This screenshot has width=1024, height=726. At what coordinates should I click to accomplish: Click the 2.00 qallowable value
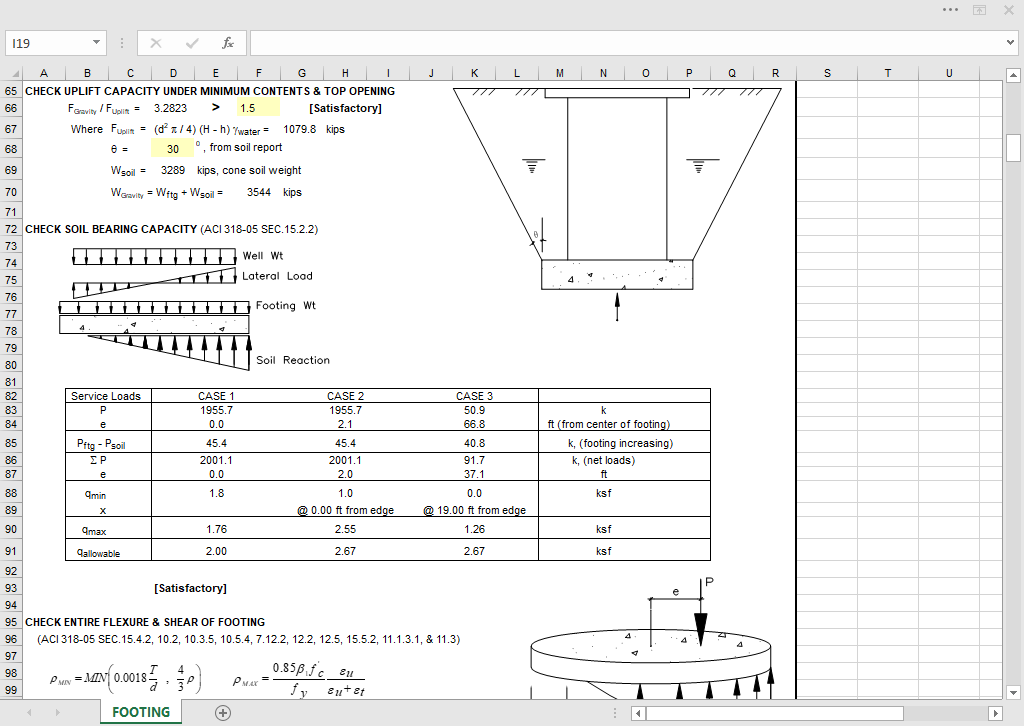[x=216, y=552]
